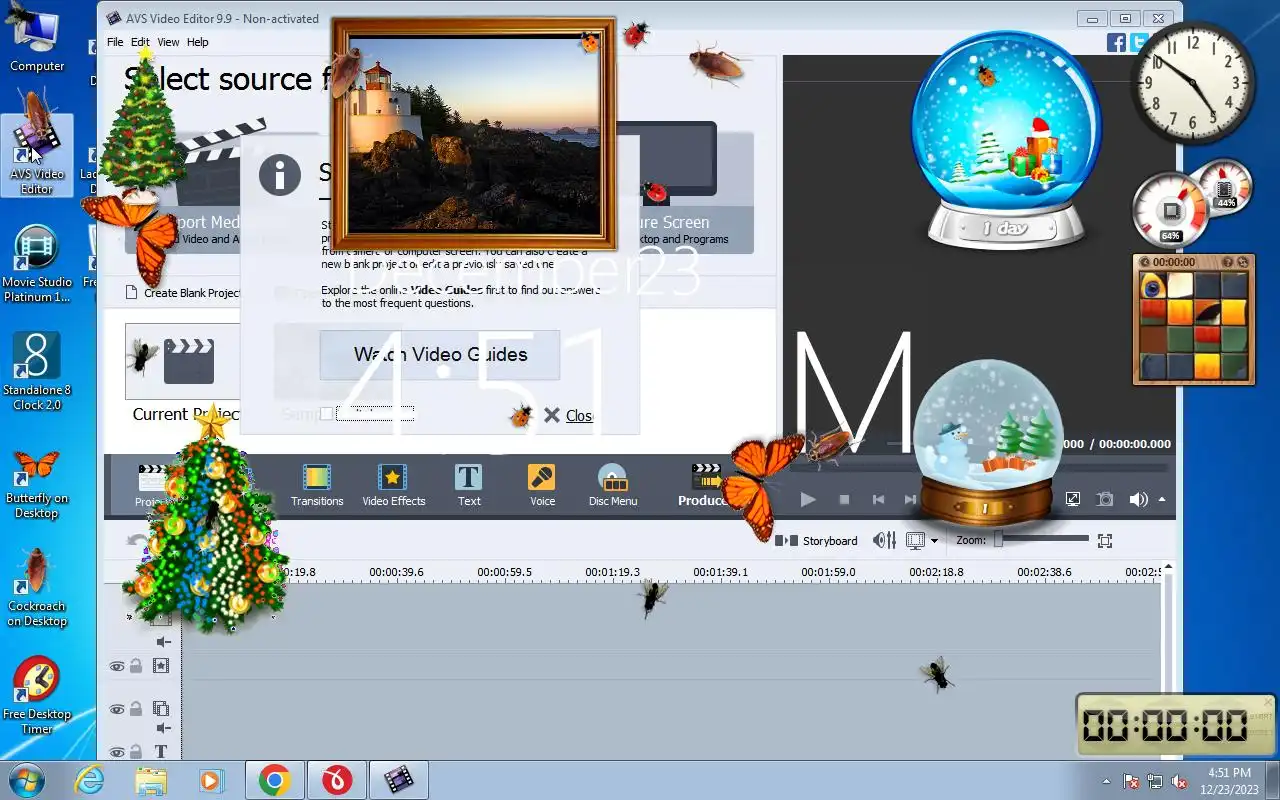Play the preview video

[x=808, y=499]
